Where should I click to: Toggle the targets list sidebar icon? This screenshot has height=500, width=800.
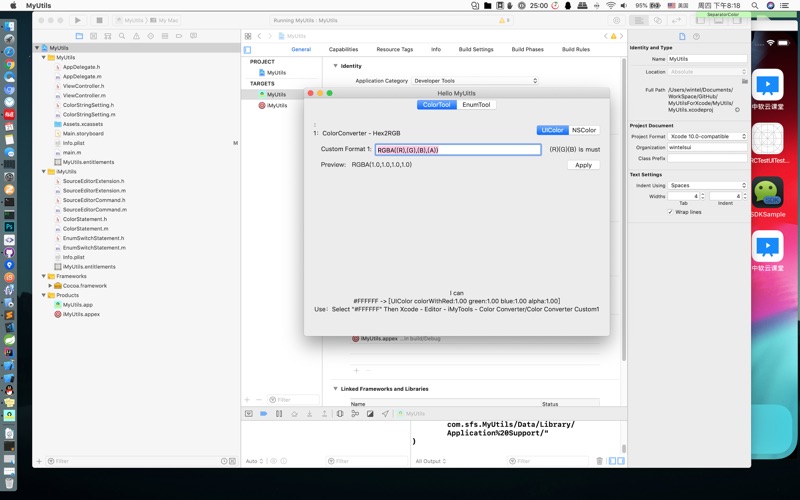(247, 49)
